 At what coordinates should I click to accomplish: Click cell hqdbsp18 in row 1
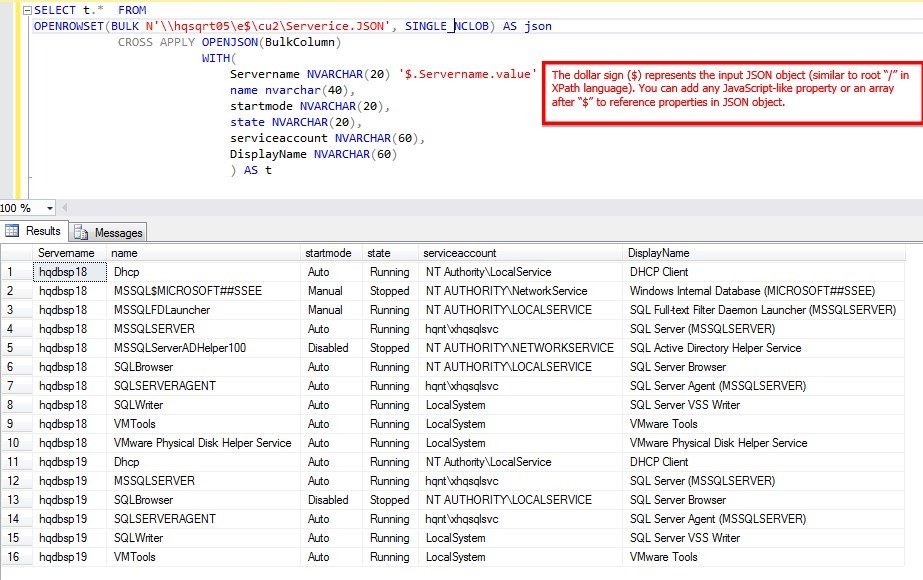(69, 271)
